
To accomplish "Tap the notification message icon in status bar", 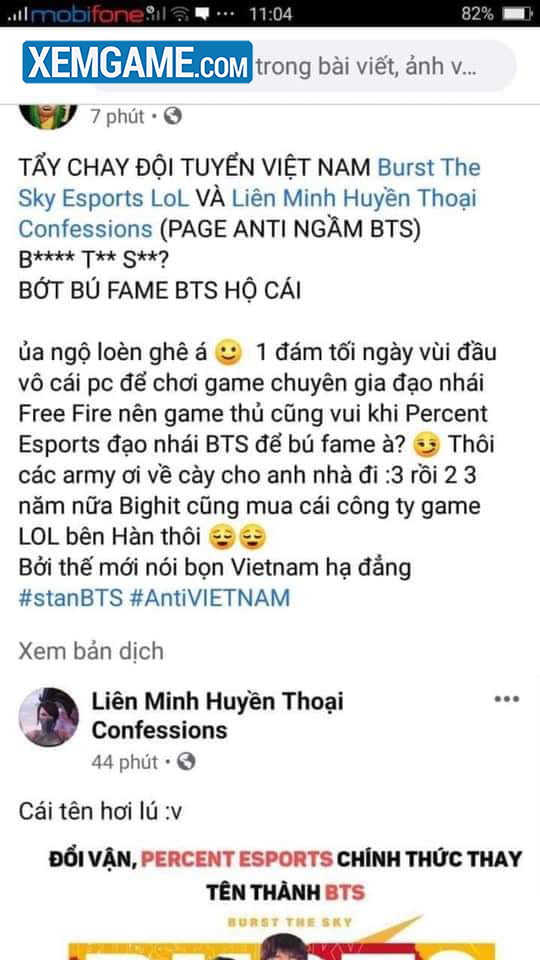I will (x=201, y=13).
